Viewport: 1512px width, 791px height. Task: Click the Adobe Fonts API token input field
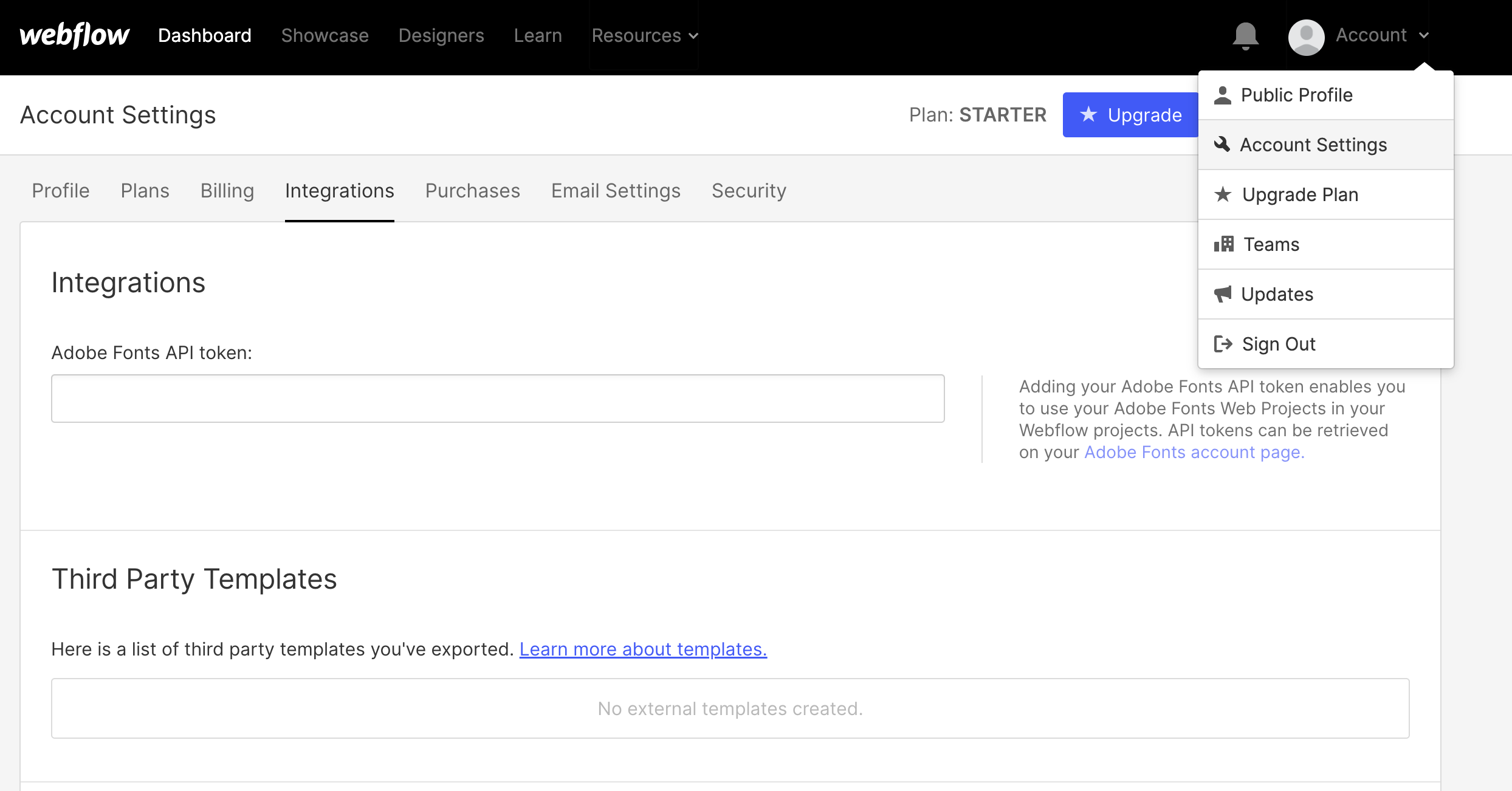(497, 398)
